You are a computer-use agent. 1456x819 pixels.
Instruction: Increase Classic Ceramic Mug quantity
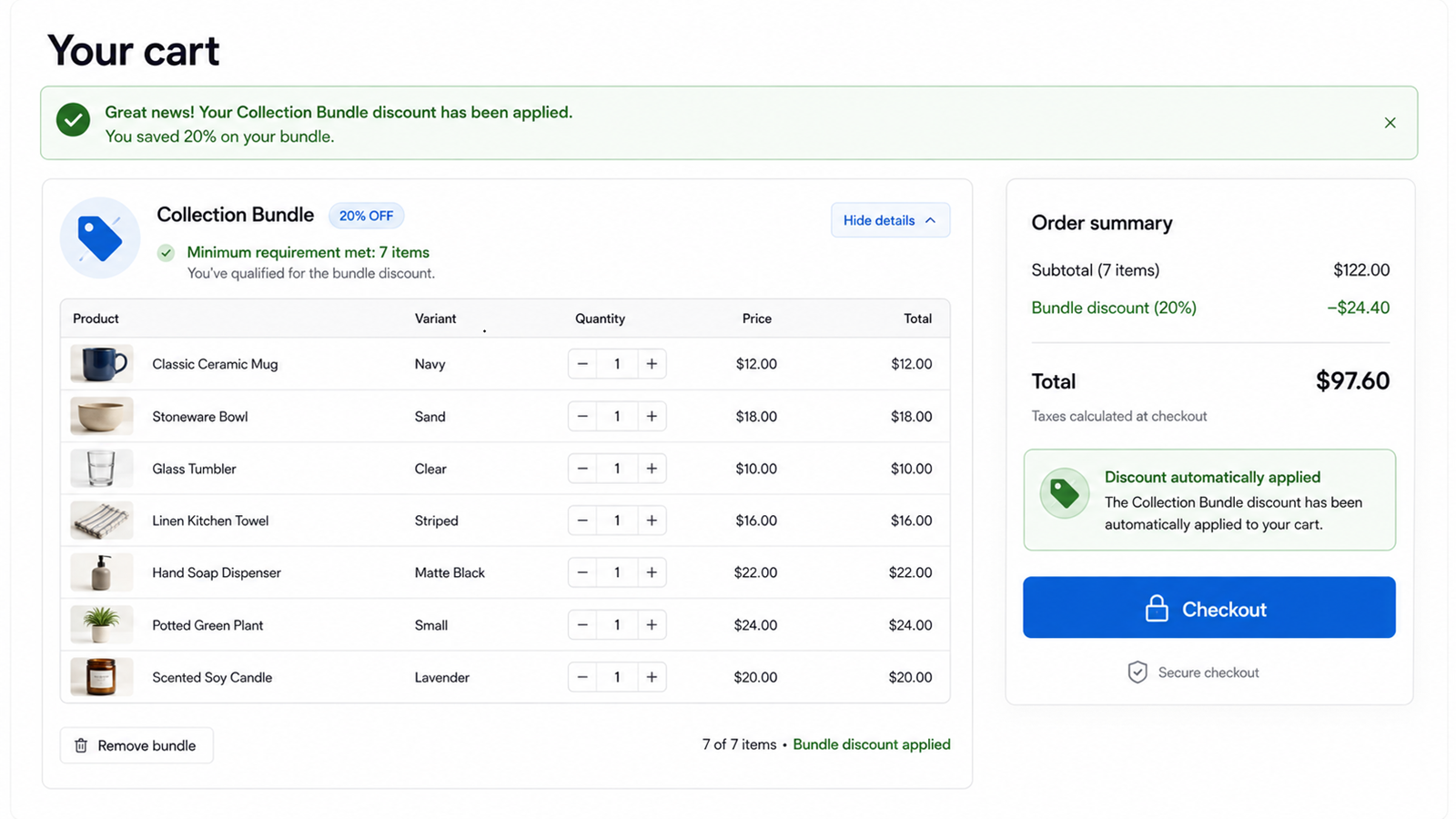[652, 364]
